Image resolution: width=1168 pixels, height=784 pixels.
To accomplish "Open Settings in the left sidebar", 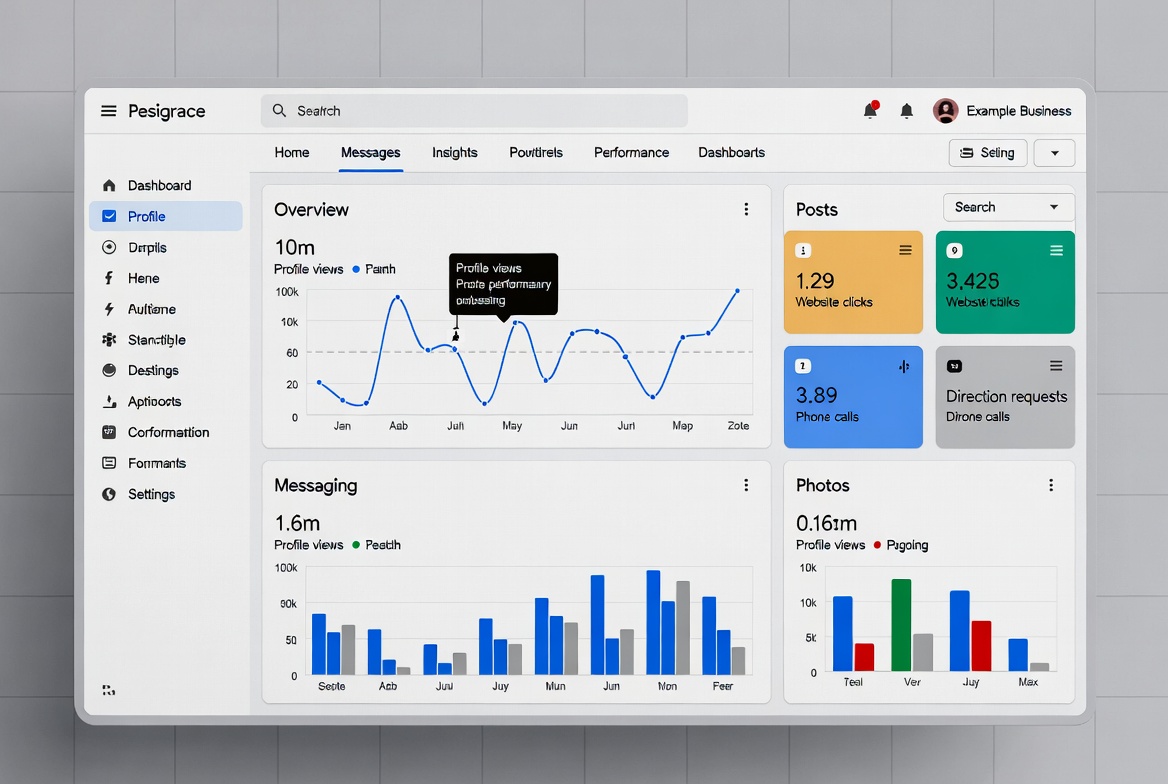I will click(151, 494).
